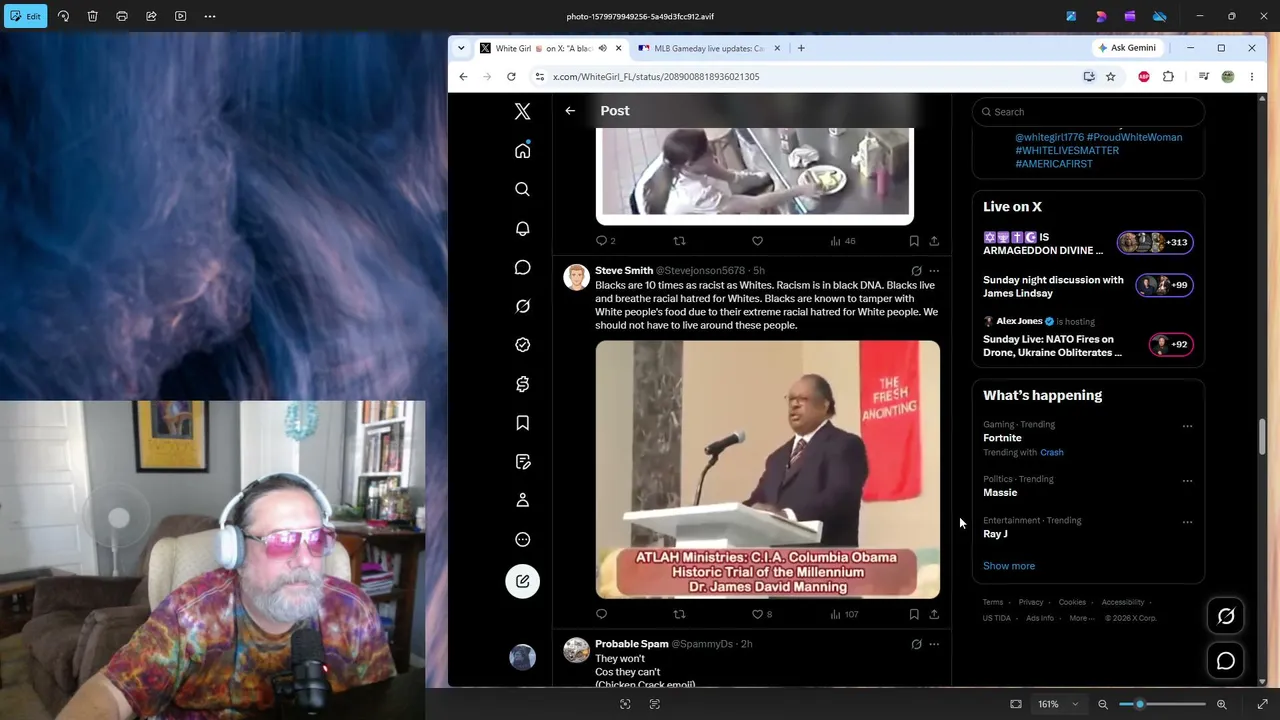The height and width of the screenshot is (720, 1280).
Task: Fit photo to window in Photos
Action: [1016, 704]
